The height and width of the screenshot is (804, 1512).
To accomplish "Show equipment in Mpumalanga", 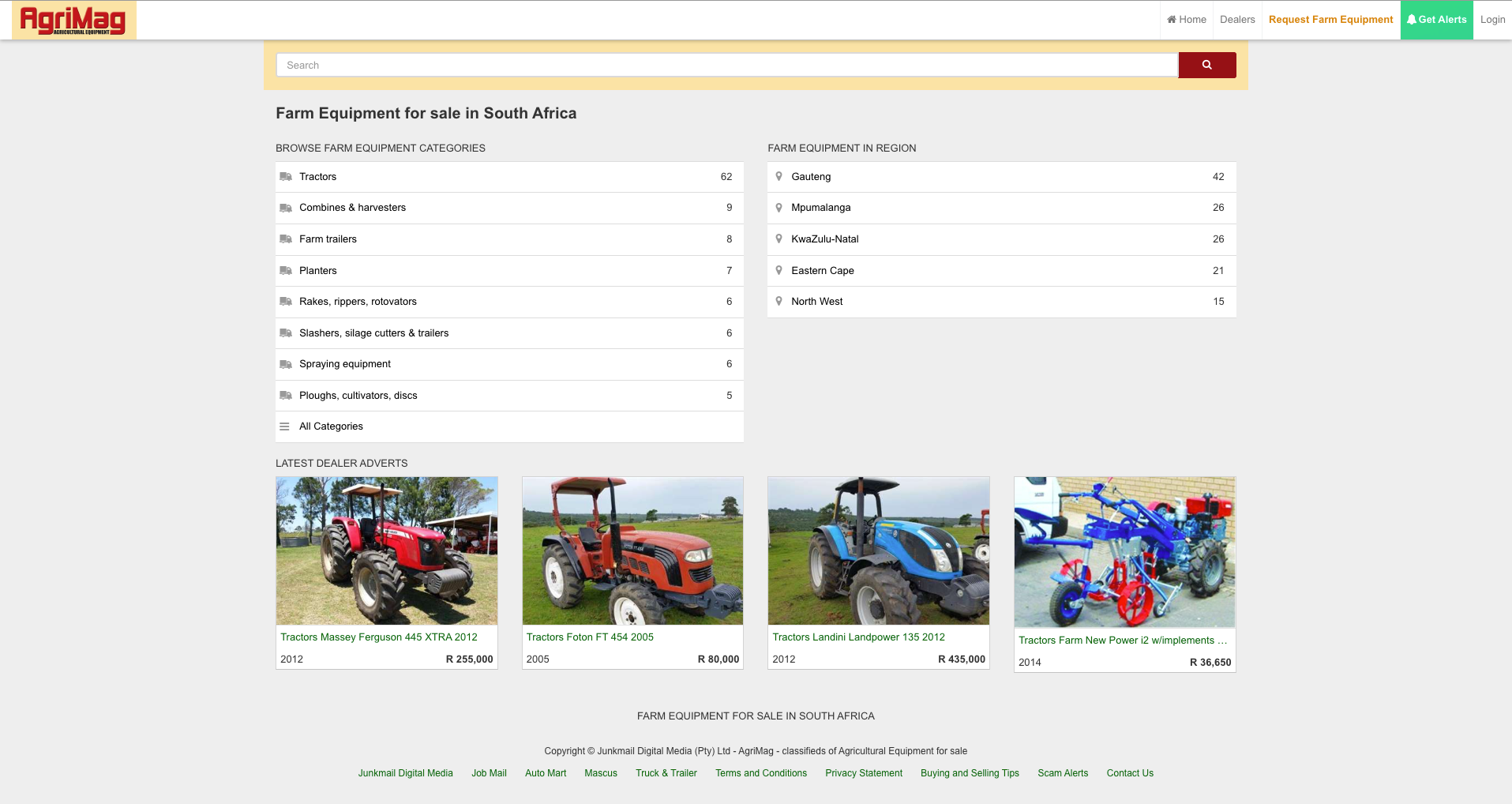I will (x=1001, y=208).
